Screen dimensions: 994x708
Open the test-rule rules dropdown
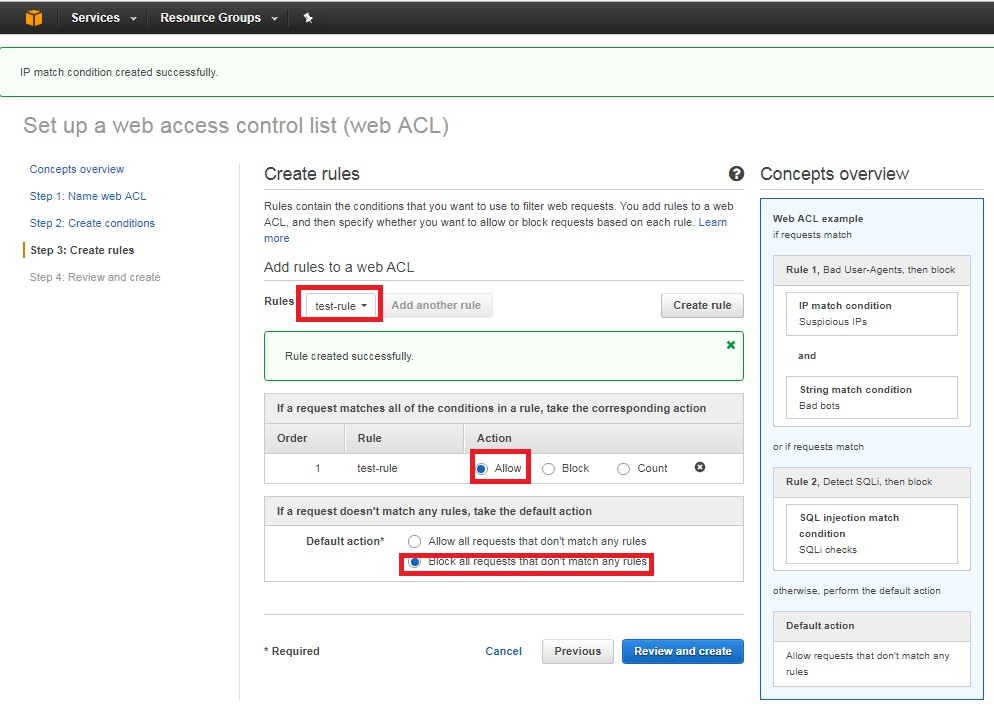coord(341,306)
